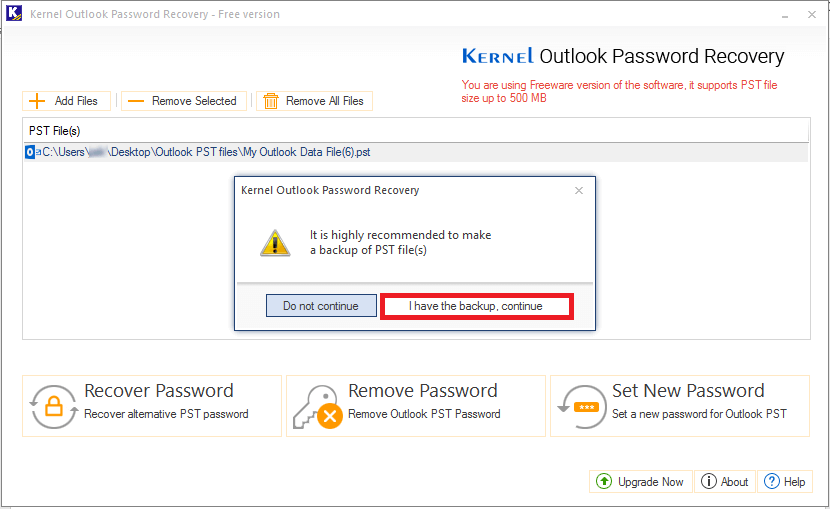Click the 'Do not continue' button
The height and width of the screenshot is (509, 830).
click(x=321, y=306)
